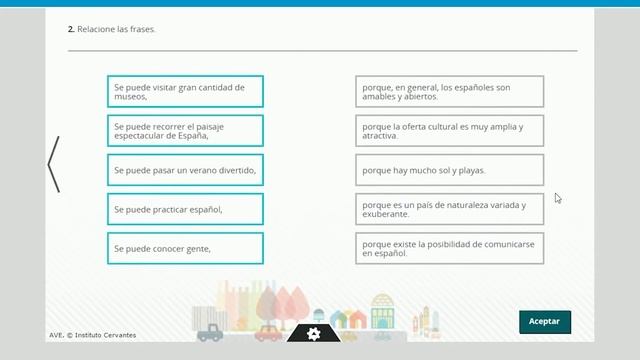Go back with the previous-page arrow
The width and height of the screenshot is (640, 360).
tap(54, 164)
